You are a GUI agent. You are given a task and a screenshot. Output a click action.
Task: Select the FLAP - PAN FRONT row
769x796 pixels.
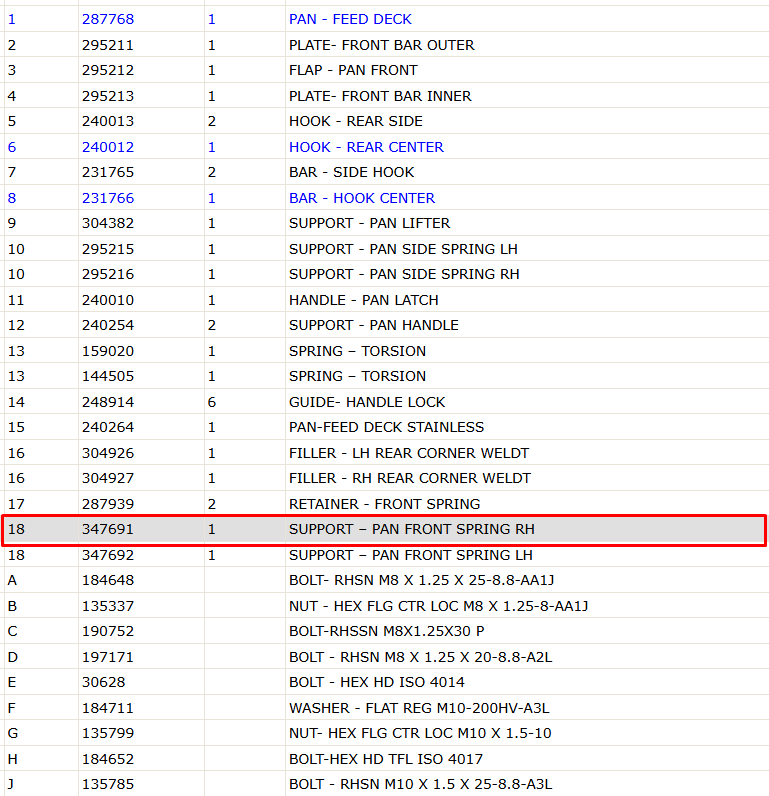[x=384, y=70]
